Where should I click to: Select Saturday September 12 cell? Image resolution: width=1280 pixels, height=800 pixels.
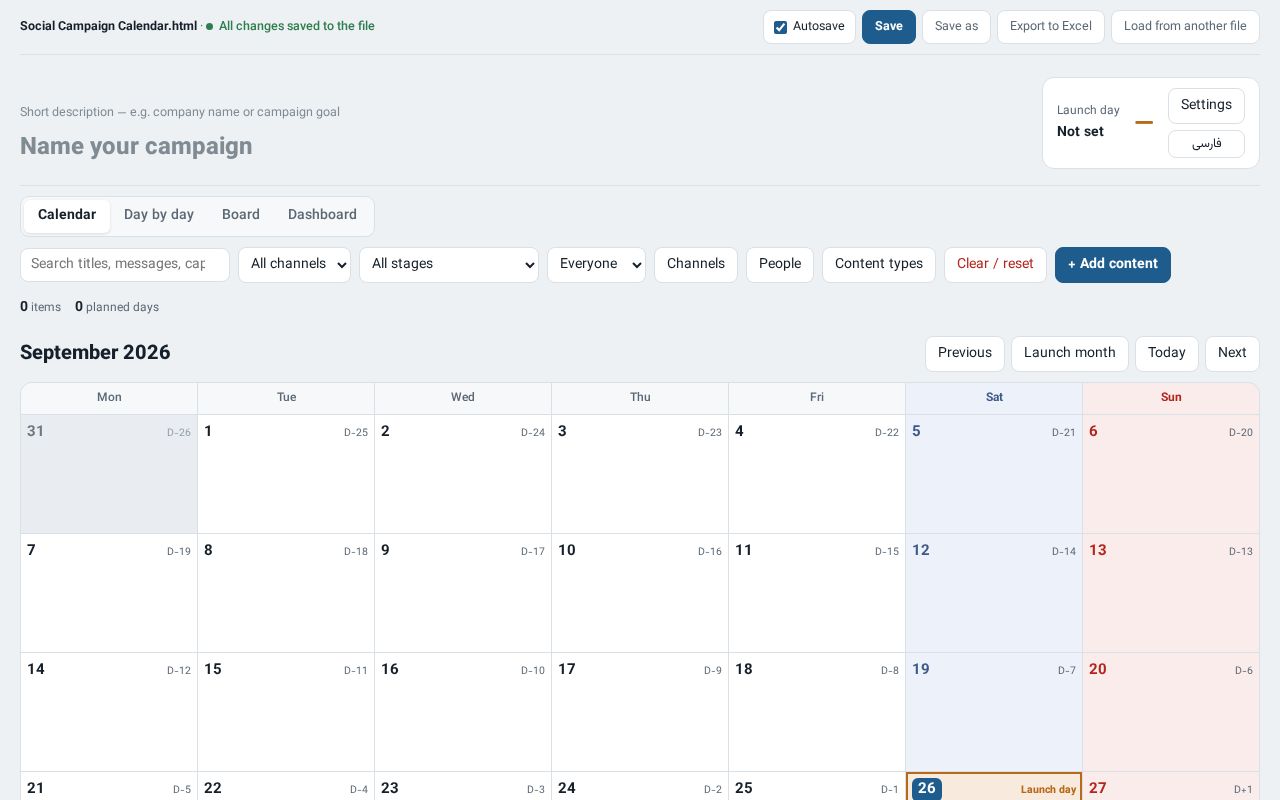994,593
